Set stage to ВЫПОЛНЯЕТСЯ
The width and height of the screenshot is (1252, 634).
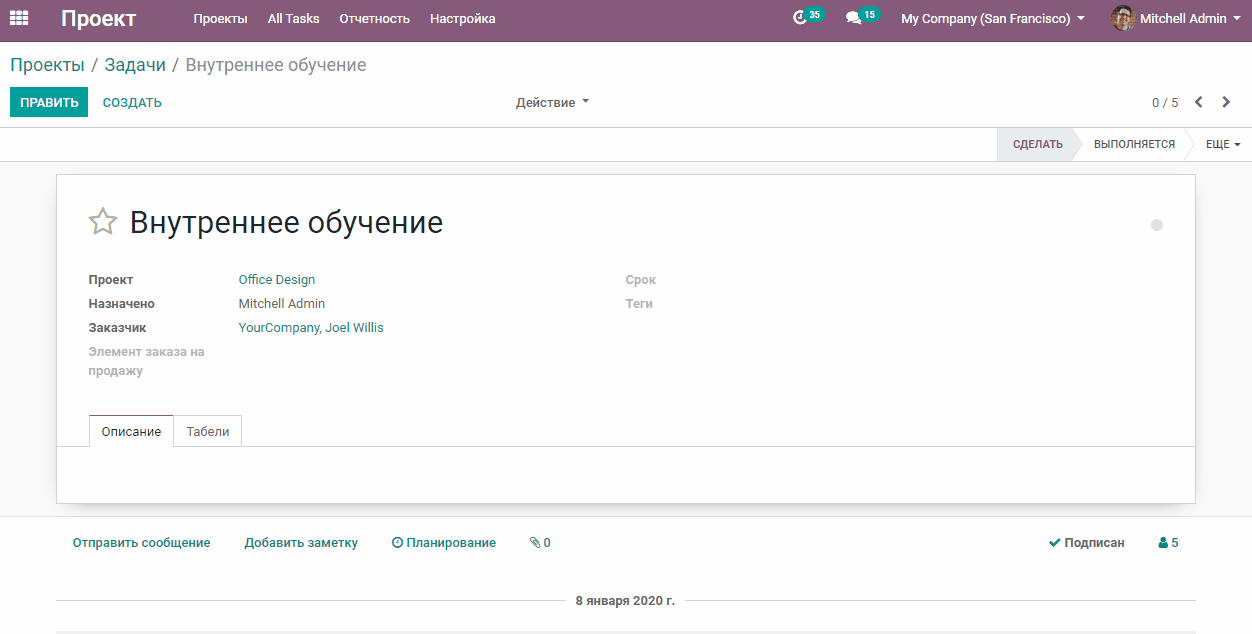1134,145
